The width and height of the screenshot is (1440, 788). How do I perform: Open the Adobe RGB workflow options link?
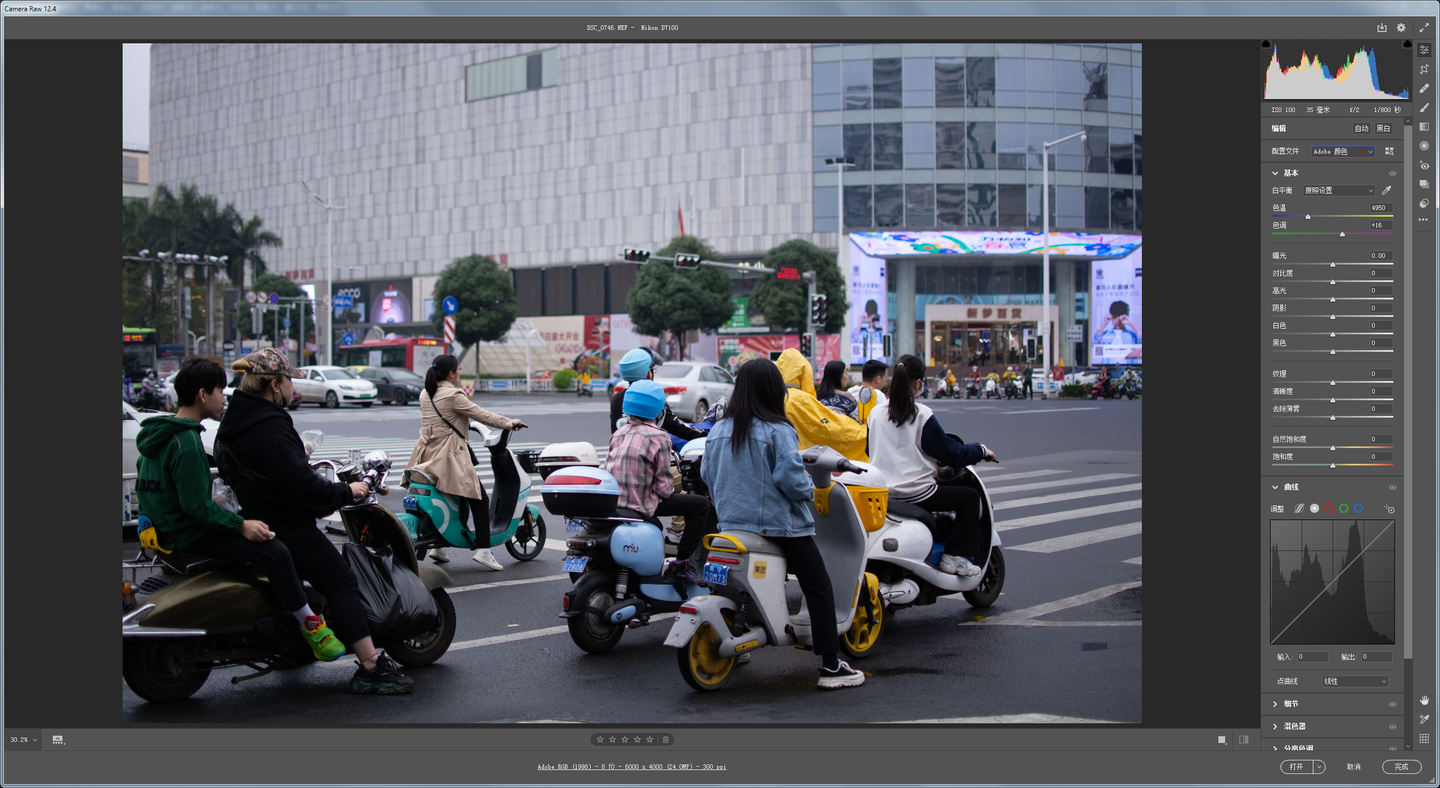tap(630, 766)
